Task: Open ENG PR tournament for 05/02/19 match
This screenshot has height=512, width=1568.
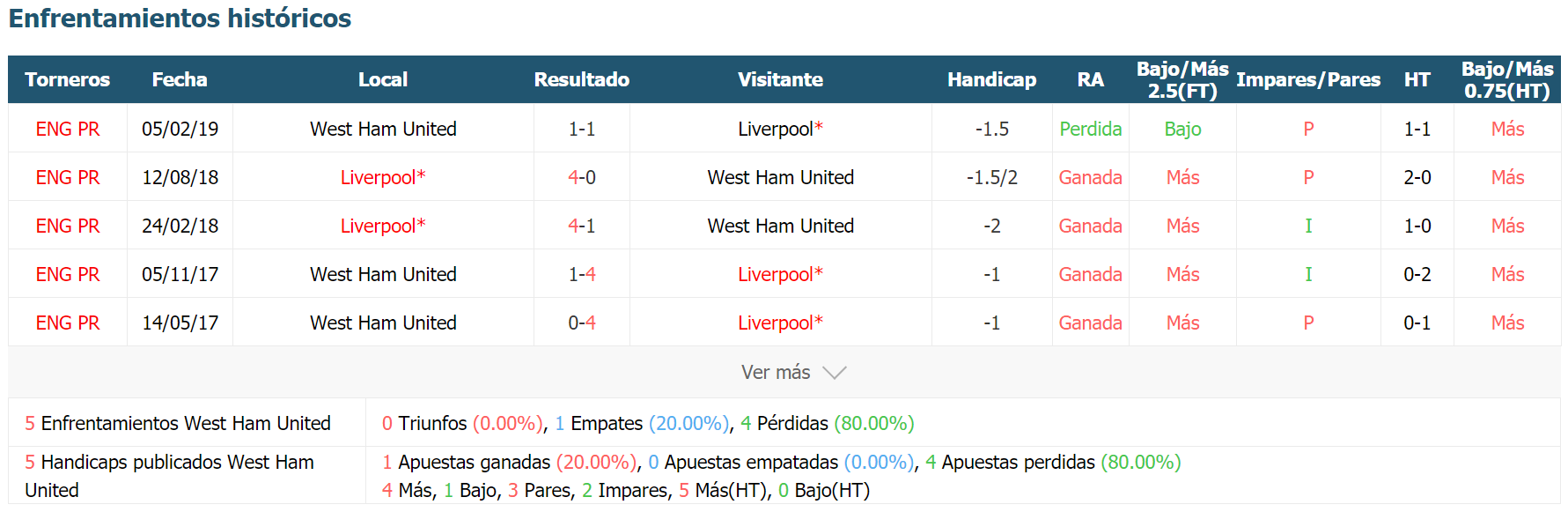Action: click(x=68, y=129)
